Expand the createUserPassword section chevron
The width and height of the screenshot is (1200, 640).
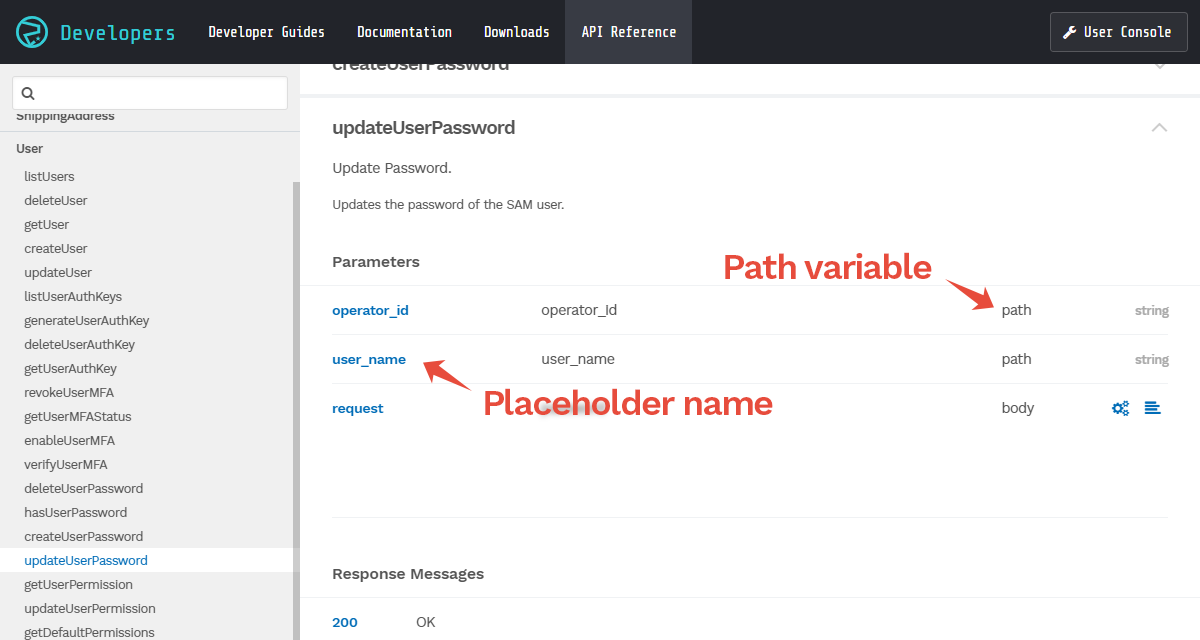[x=1159, y=63]
